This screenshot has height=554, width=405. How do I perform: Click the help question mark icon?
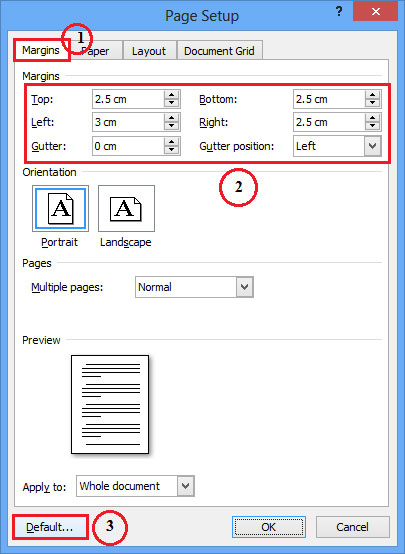pos(339,12)
